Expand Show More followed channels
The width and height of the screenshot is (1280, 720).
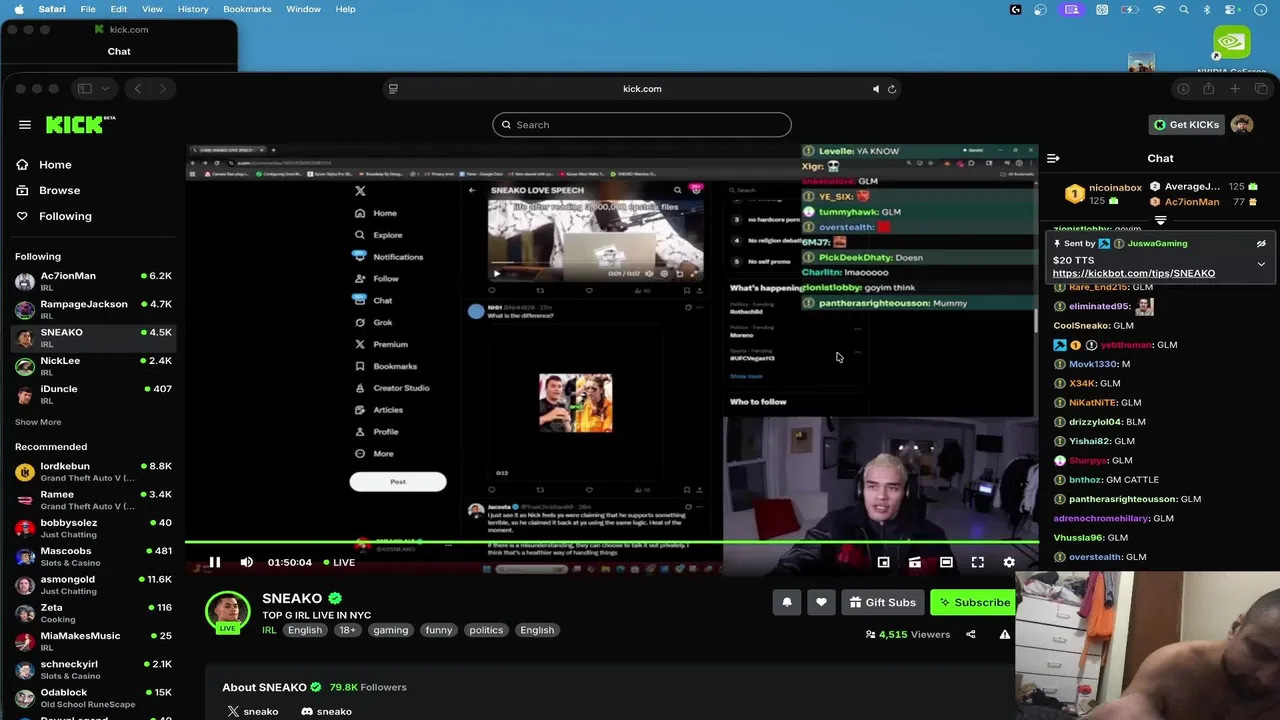pyautogui.click(x=38, y=422)
